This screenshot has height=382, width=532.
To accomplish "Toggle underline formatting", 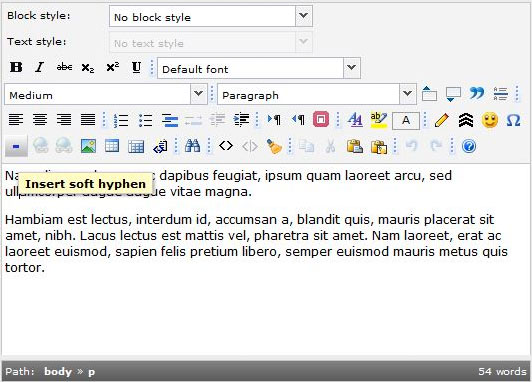I will tap(136, 68).
